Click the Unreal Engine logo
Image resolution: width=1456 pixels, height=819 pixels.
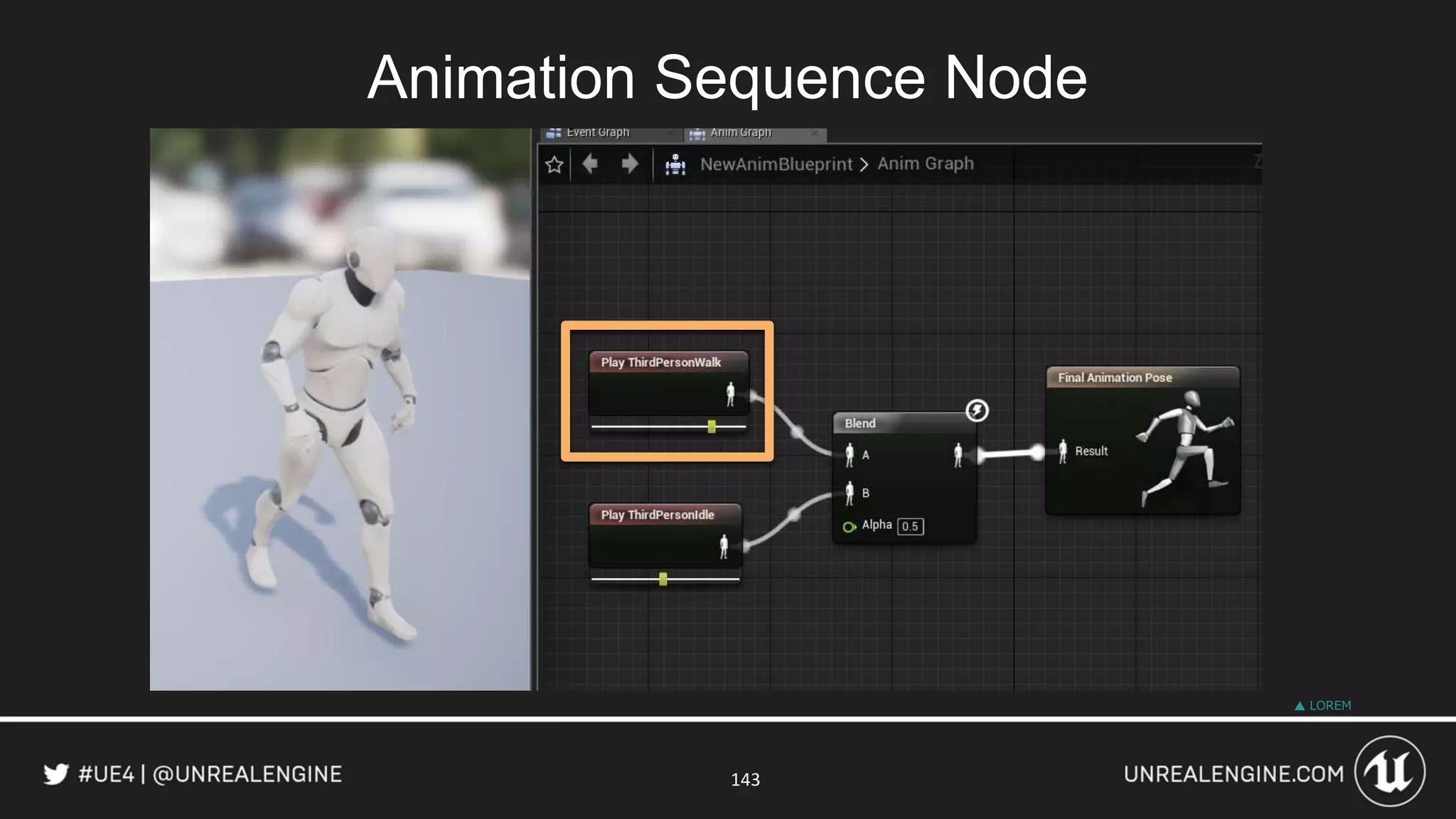point(1390,771)
